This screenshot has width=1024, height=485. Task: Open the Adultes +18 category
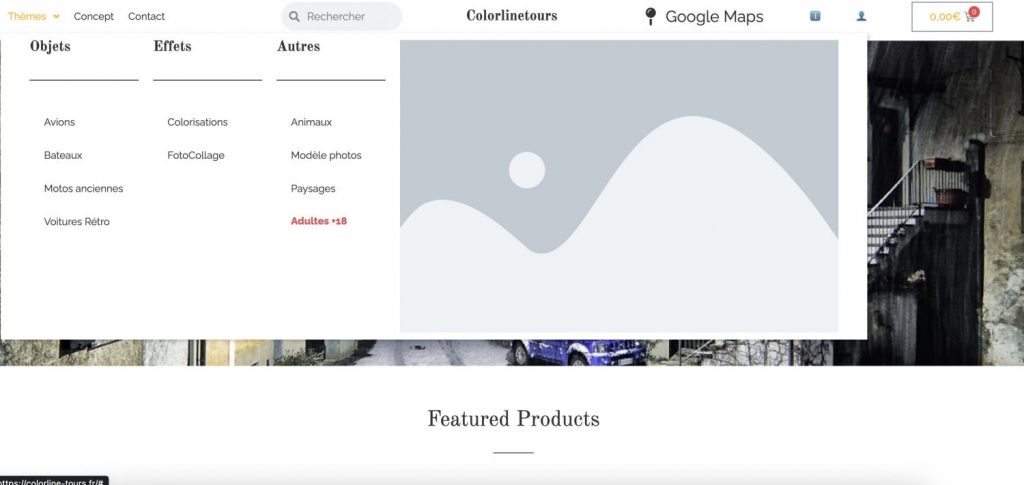point(318,221)
